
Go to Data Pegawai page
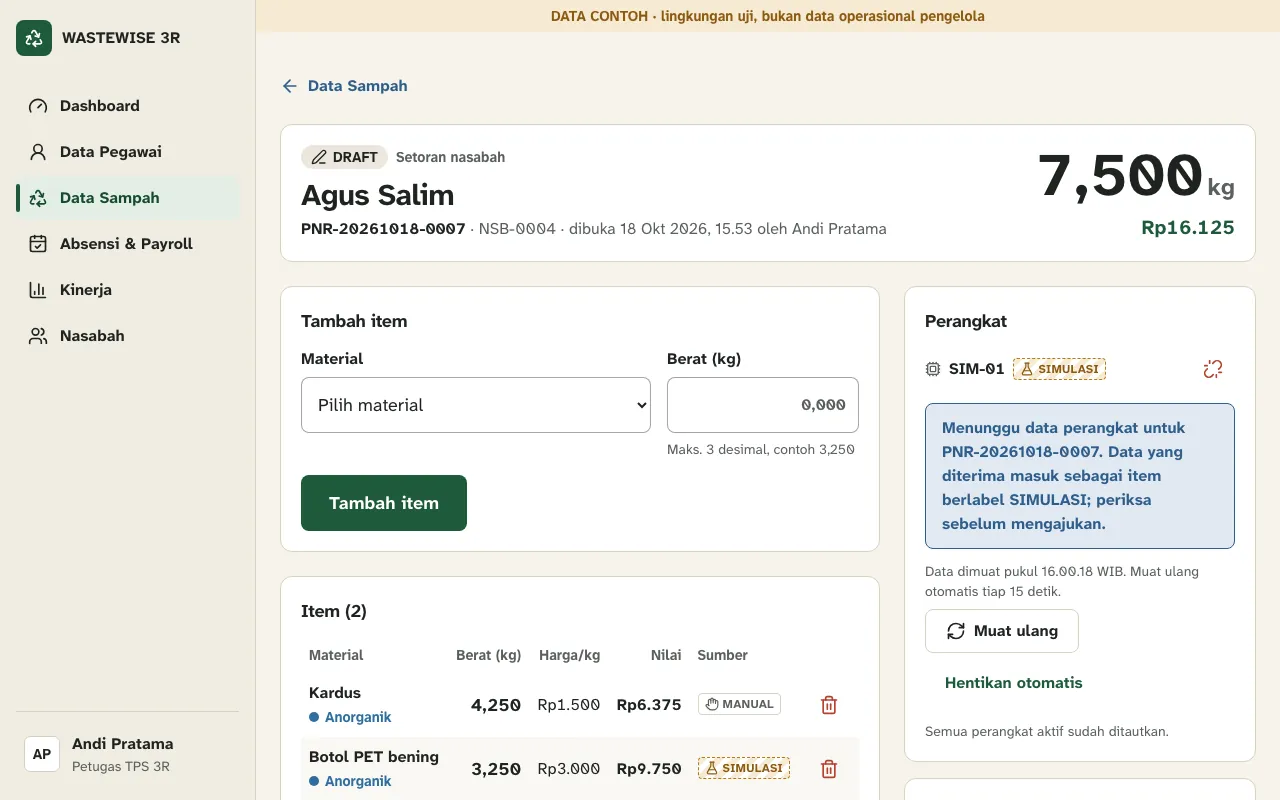(128, 152)
